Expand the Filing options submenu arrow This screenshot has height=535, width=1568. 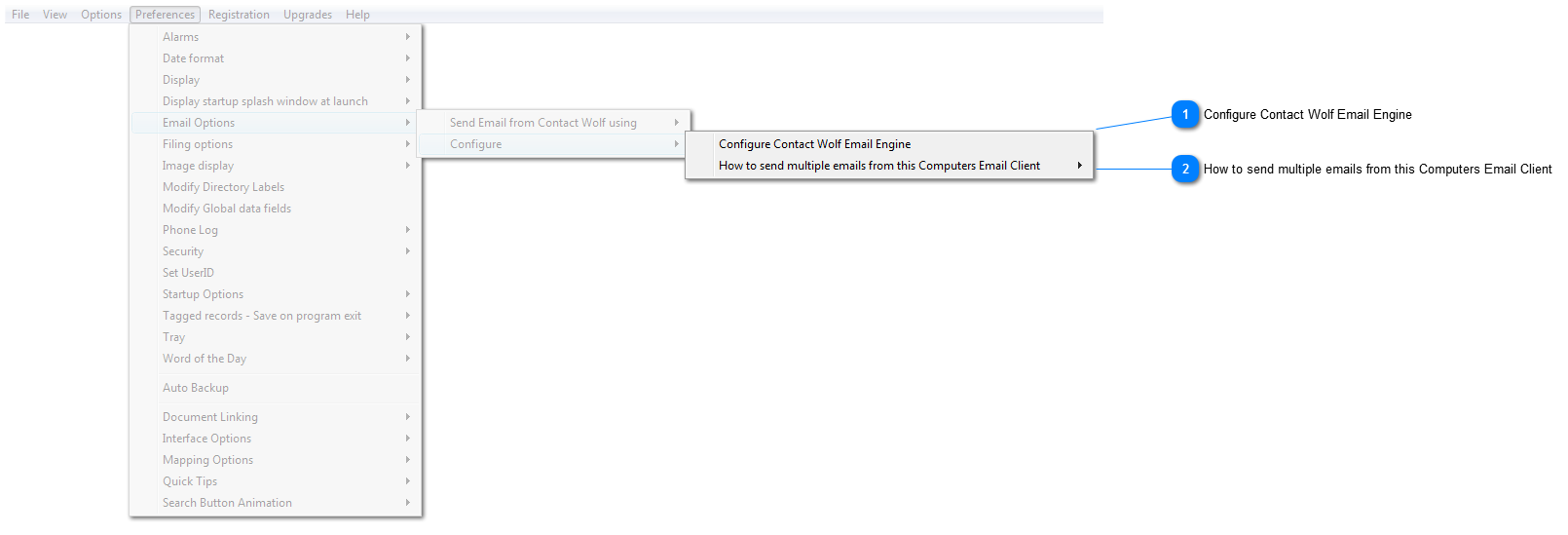[408, 144]
